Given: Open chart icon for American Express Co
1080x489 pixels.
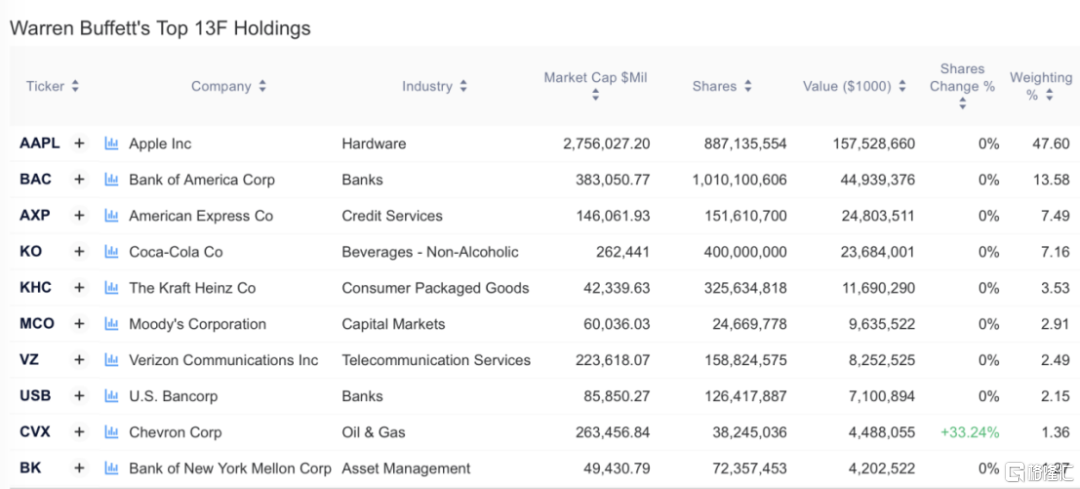Looking at the screenshot, I should [x=111, y=216].
